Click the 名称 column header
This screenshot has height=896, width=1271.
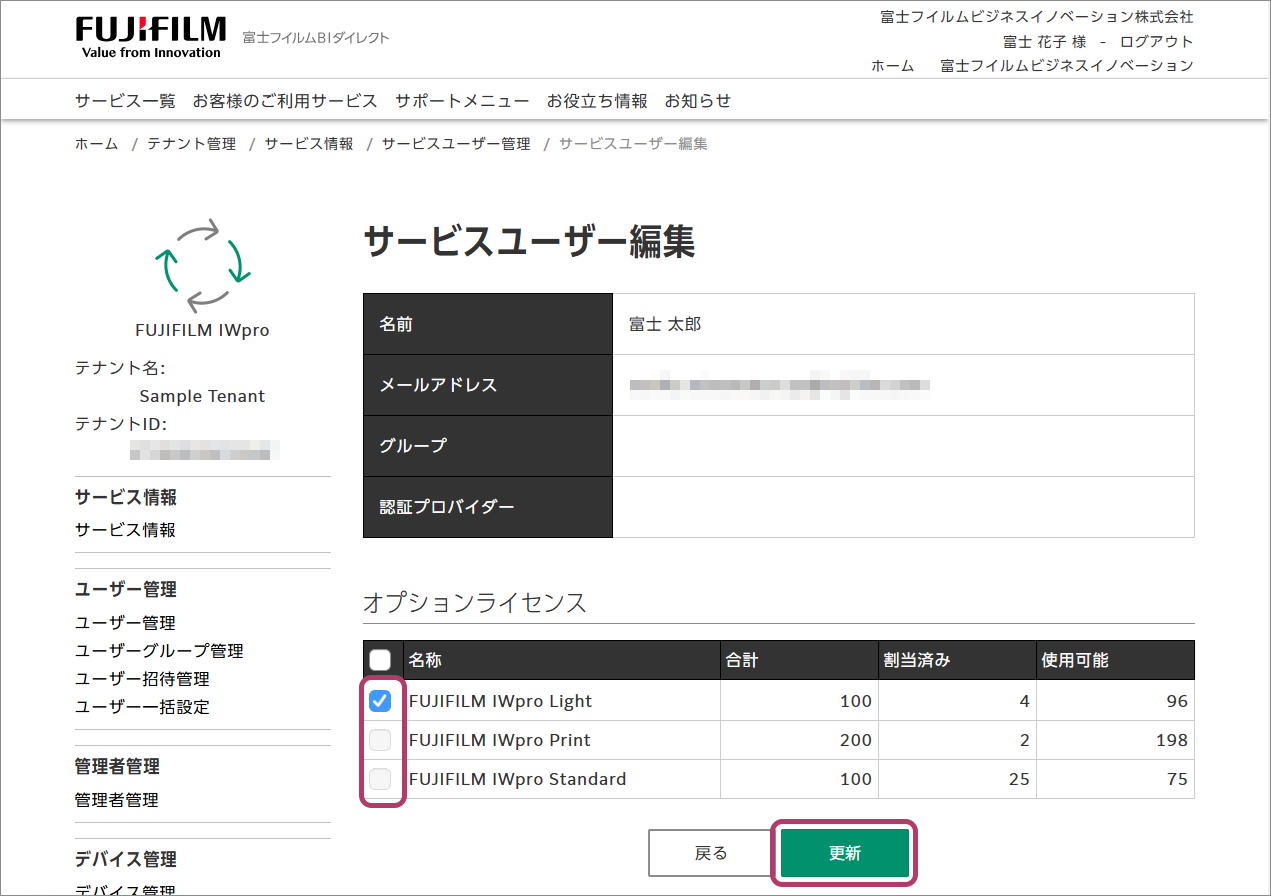click(x=561, y=660)
